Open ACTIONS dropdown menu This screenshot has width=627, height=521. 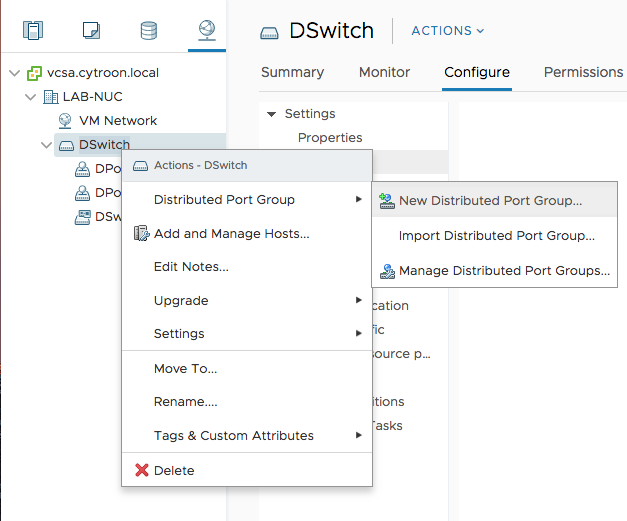point(448,31)
